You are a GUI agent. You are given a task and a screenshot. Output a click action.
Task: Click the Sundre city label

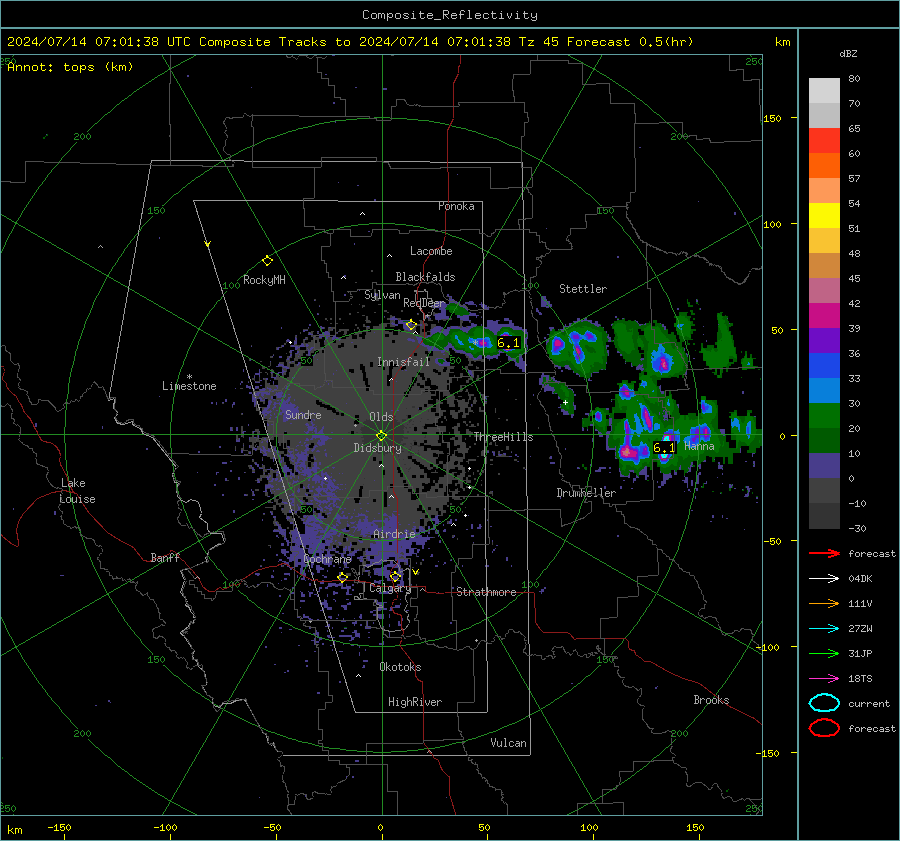pyautogui.click(x=303, y=414)
